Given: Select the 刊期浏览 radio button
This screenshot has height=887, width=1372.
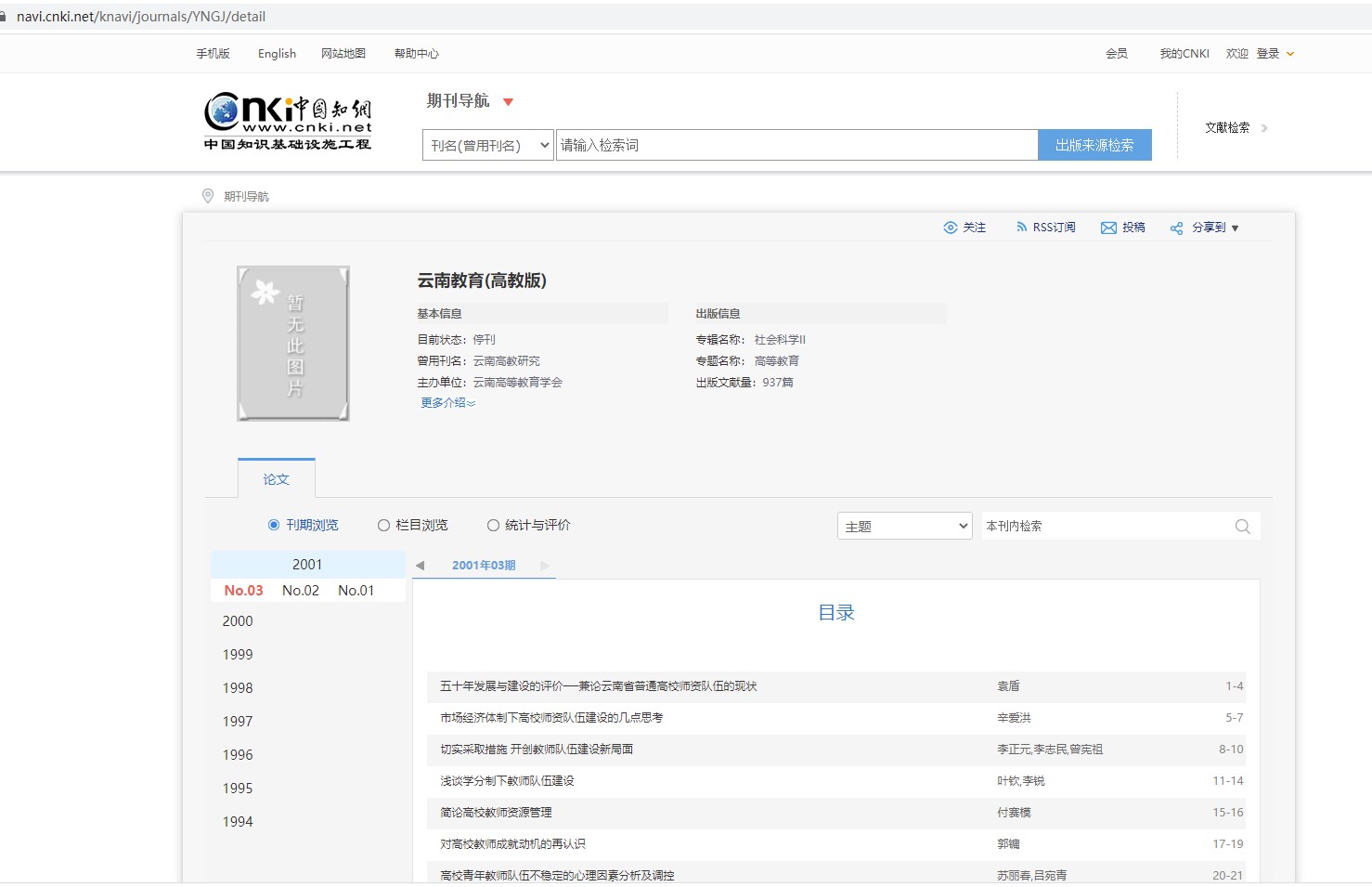Looking at the screenshot, I should pyautogui.click(x=274, y=526).
